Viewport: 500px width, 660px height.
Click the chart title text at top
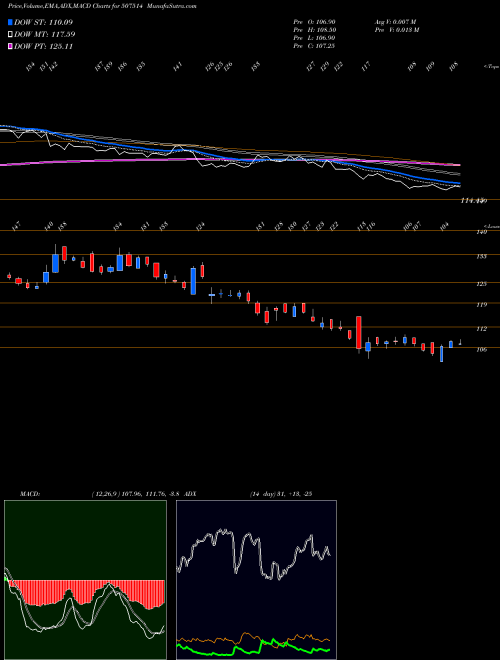tap(102, 6)
